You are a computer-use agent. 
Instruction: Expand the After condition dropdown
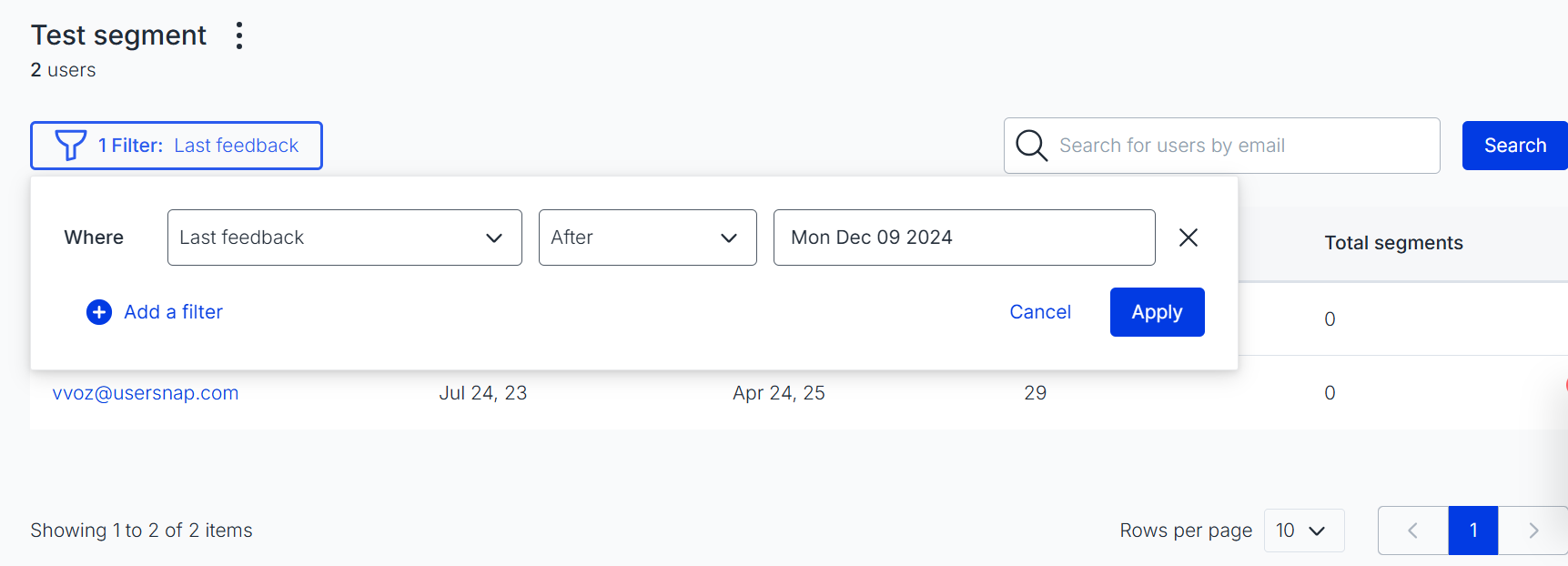[648, 238]
